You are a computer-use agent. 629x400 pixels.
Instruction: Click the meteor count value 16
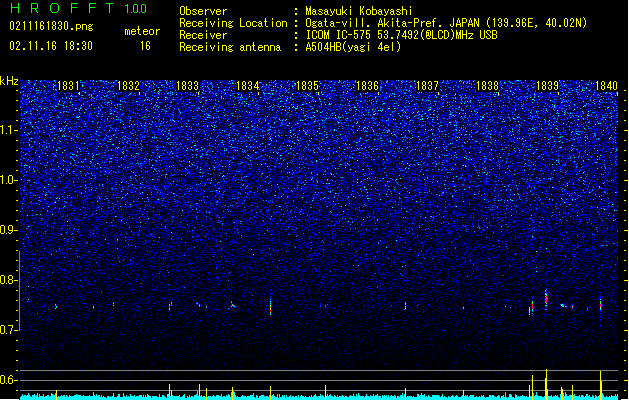(x=145, y=46)
